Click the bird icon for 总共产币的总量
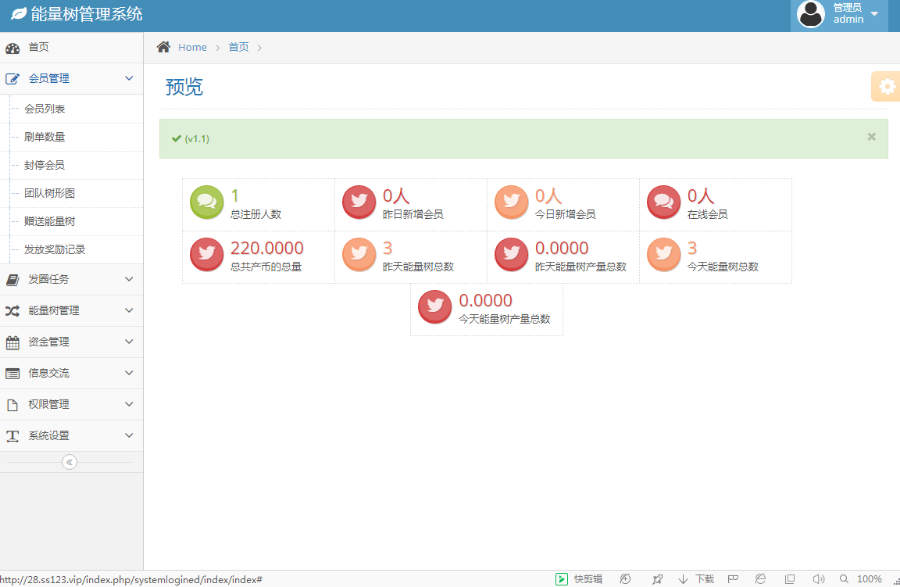Image resolution: width=900 pixels, height=587 pixels. tap(207, 254)
